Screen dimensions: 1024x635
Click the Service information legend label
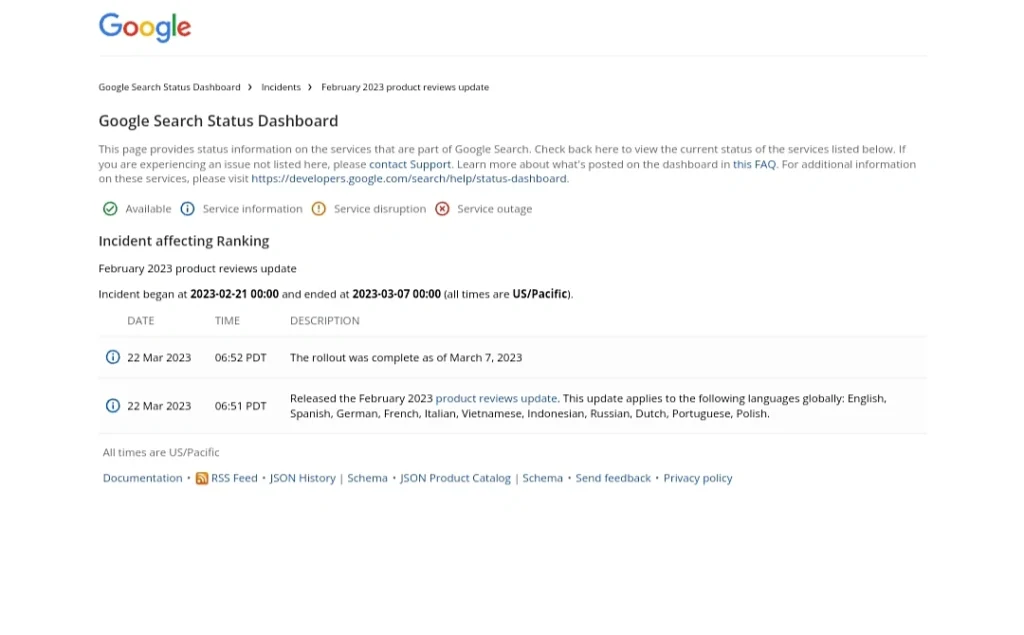[252, 209]
